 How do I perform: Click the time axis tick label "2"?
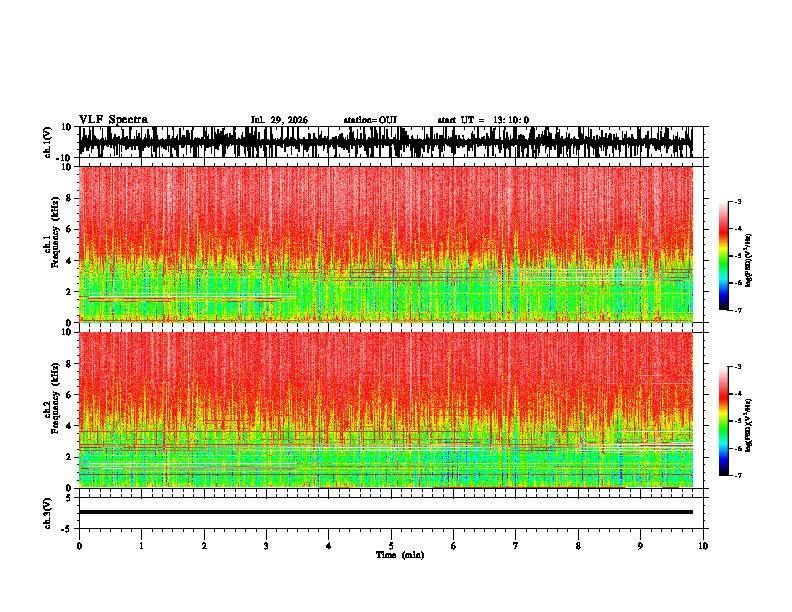point(204,546)
